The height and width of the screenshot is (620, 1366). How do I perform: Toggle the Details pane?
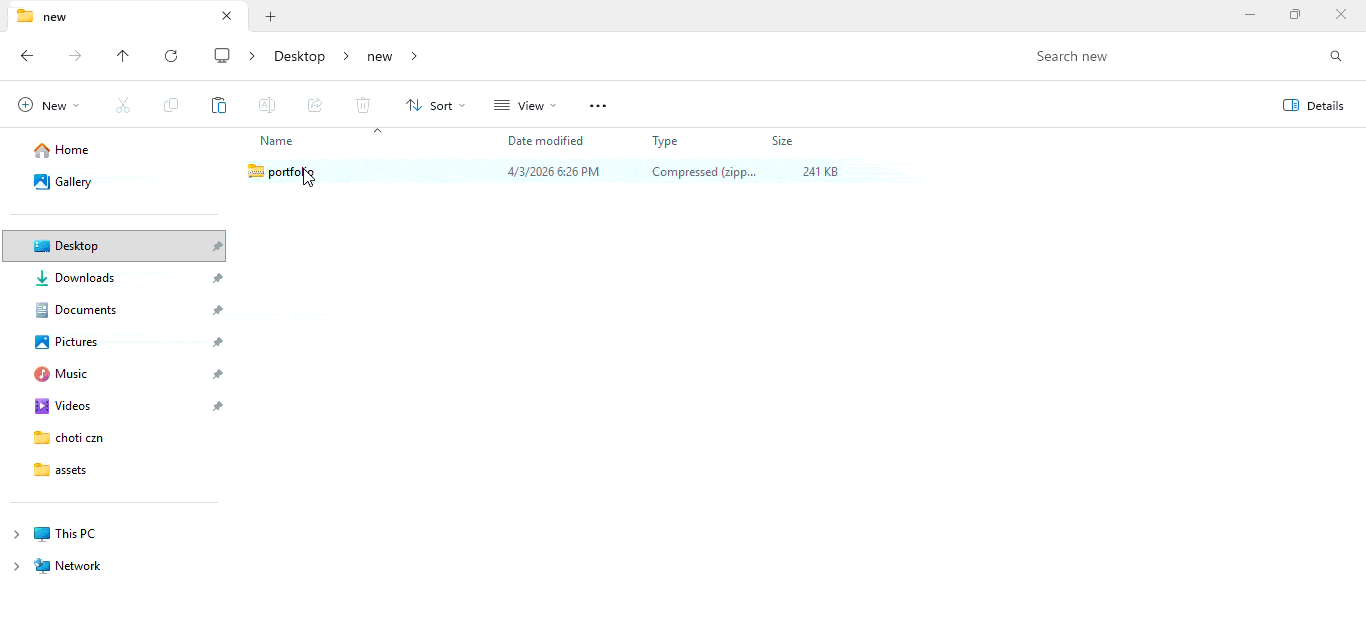(x=1313, y=105)
